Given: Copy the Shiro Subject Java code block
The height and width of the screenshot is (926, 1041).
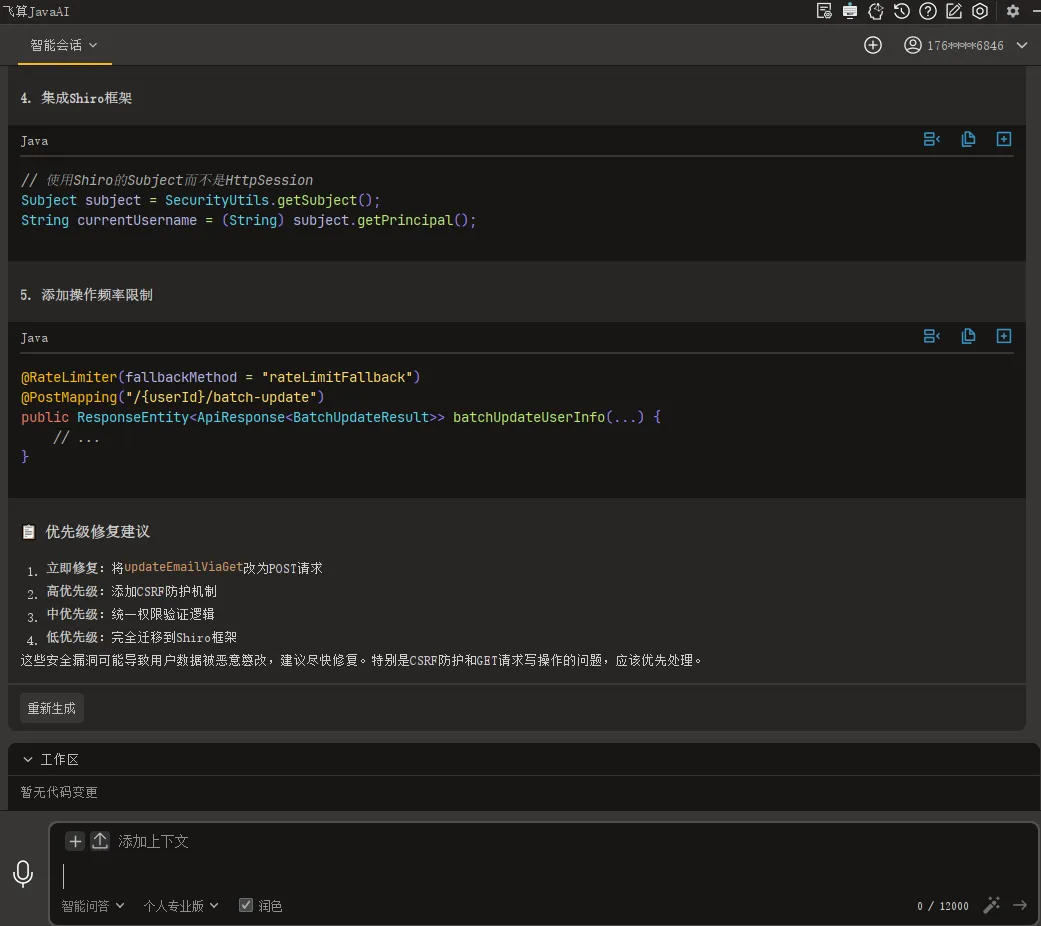Looking at the screenshot, I should pos(969,139).
